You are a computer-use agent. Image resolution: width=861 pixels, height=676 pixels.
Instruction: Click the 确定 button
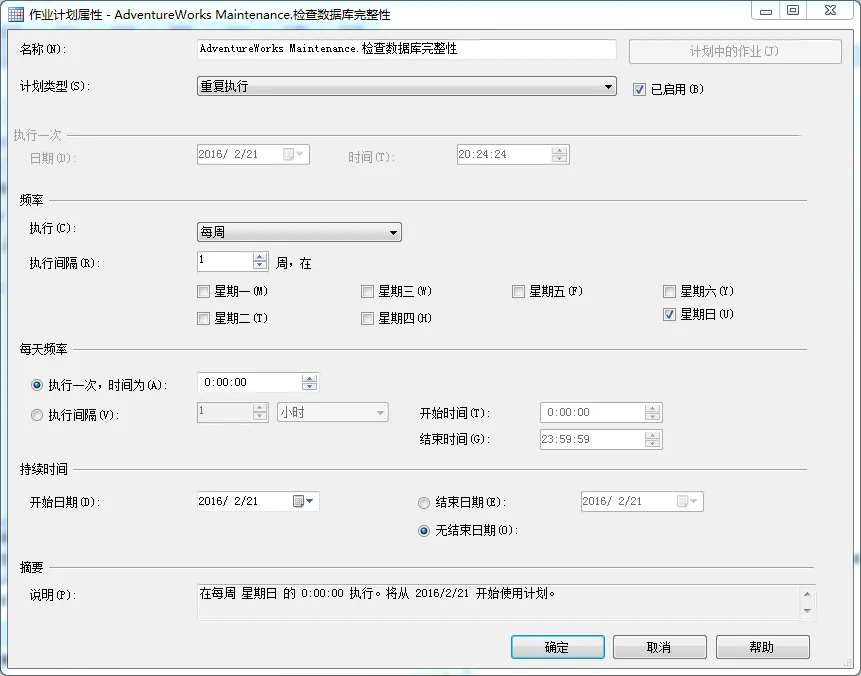[x=557, y=647]
